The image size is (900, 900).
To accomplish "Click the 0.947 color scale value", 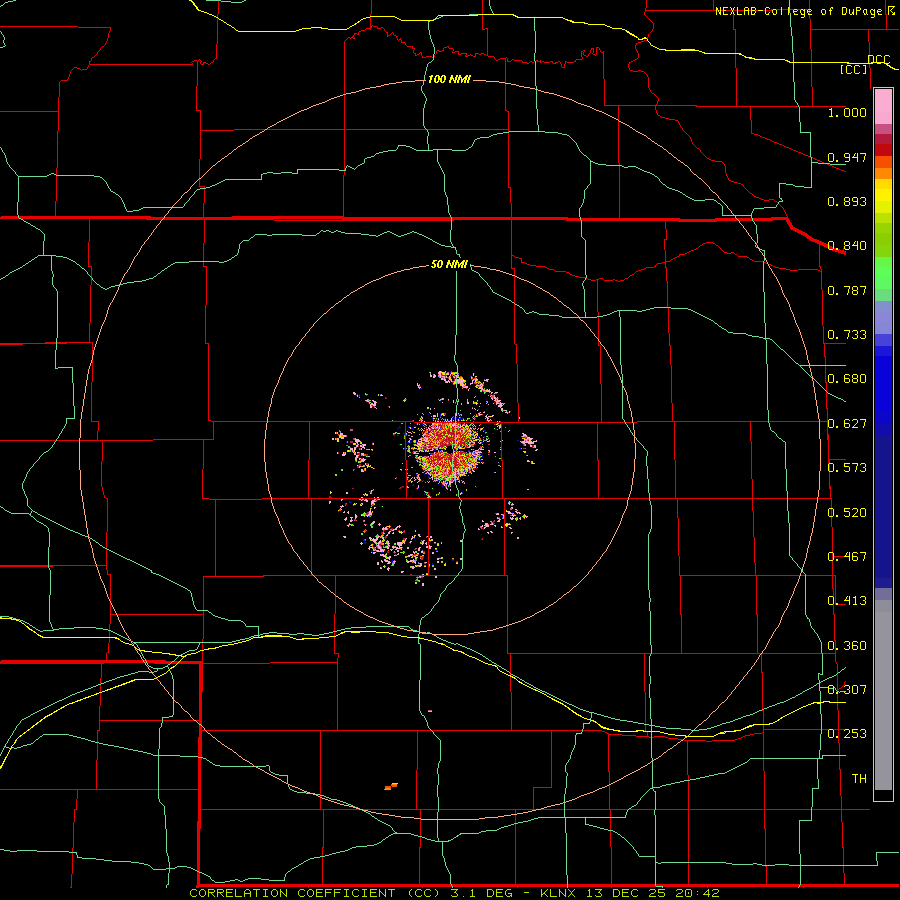I will pyautogui.click(x=847, y=157).
